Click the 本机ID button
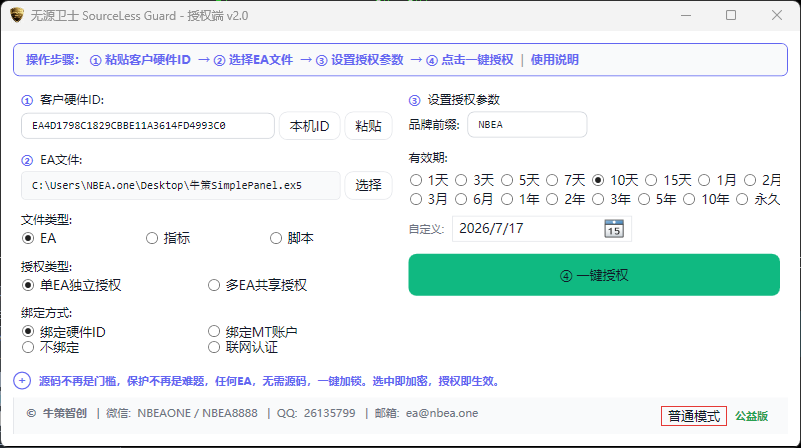The height and width of the screenshot is (448, 801). [x=310, y=126]
